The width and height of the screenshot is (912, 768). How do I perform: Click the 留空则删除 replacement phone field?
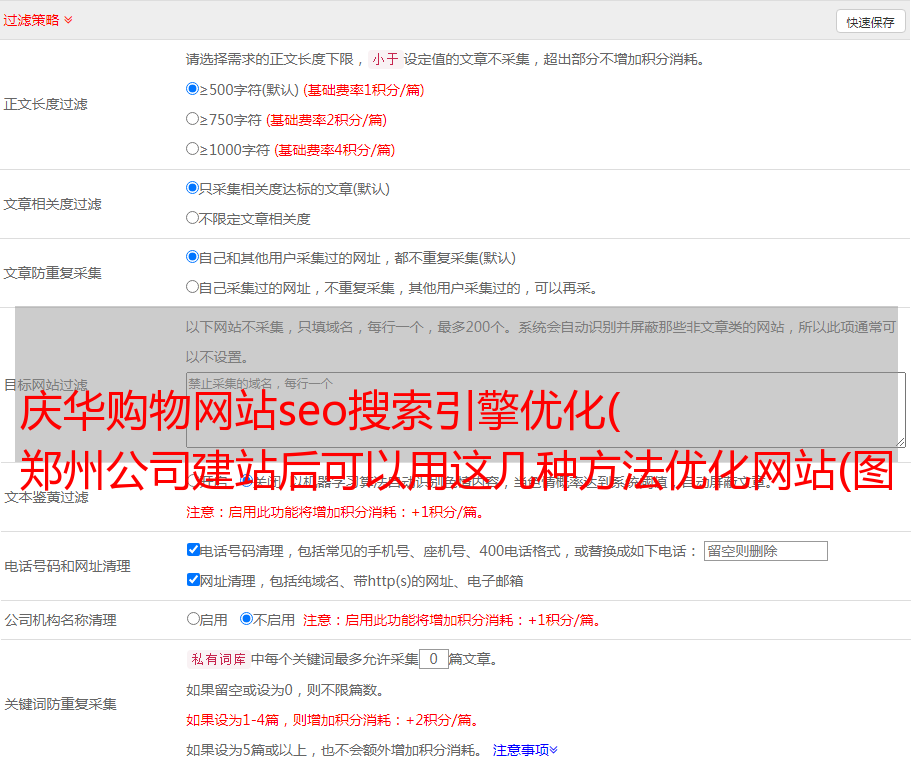point(765,551)
